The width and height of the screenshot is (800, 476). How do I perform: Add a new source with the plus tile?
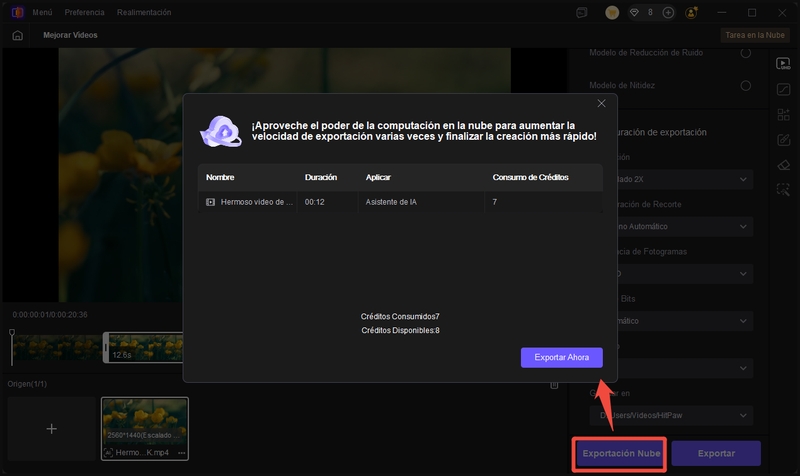52,429
